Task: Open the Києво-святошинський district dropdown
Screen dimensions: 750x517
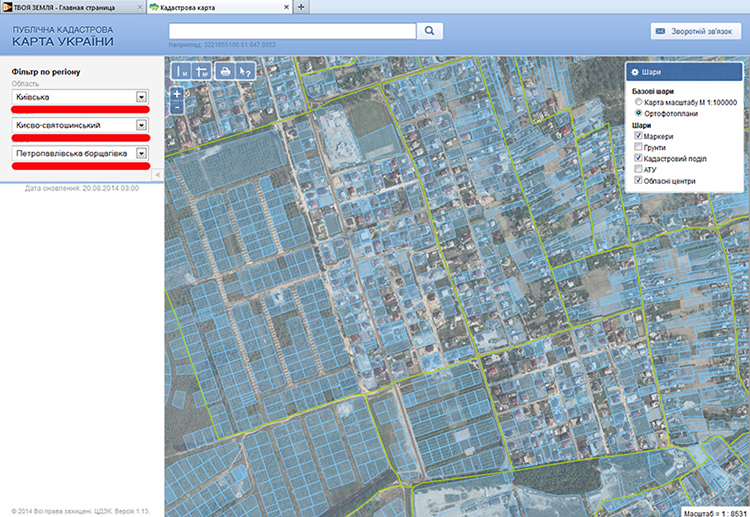Action: click(141, 125)
